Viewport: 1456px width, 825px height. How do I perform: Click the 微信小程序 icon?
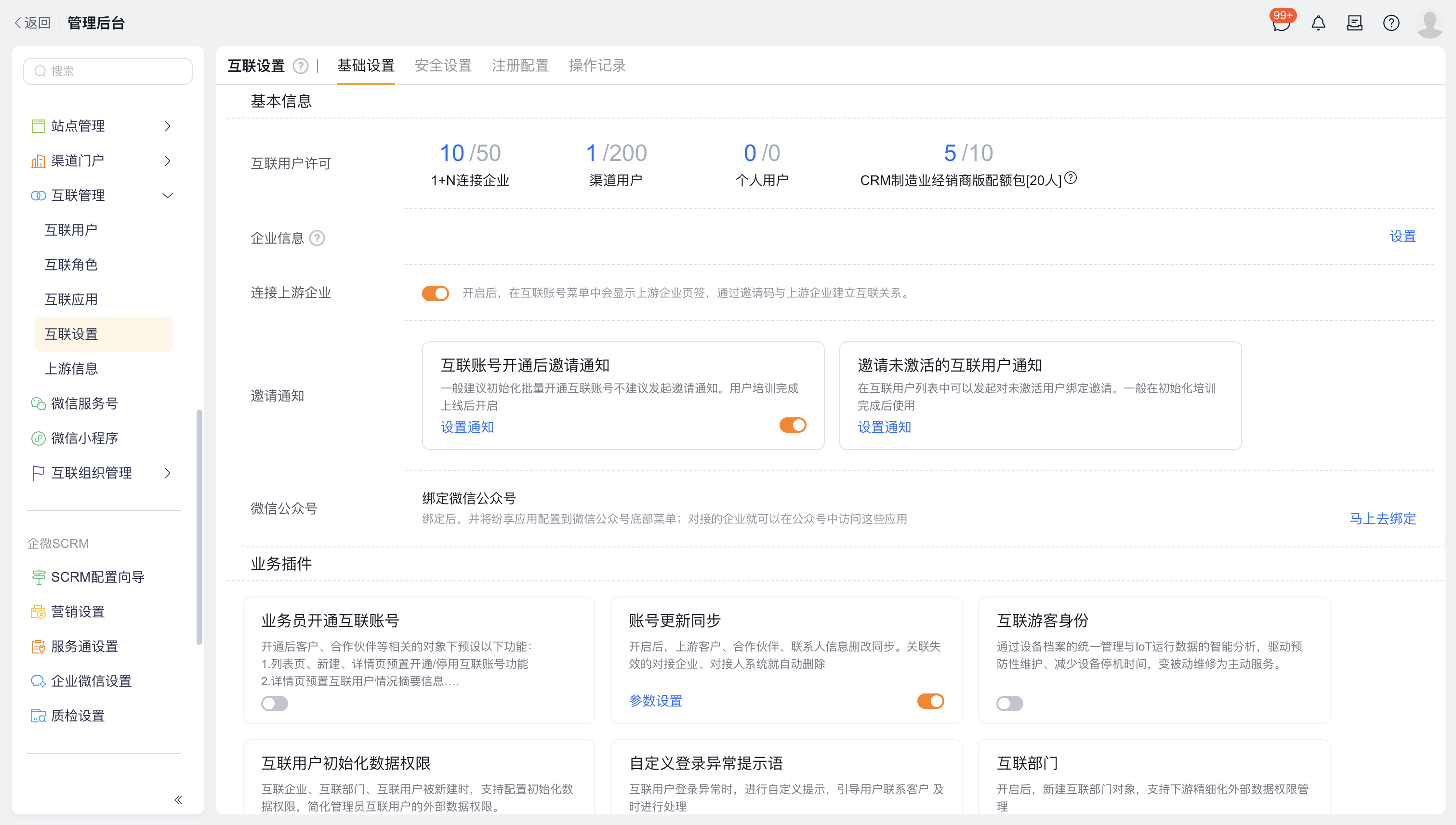(x=38, y=438)
